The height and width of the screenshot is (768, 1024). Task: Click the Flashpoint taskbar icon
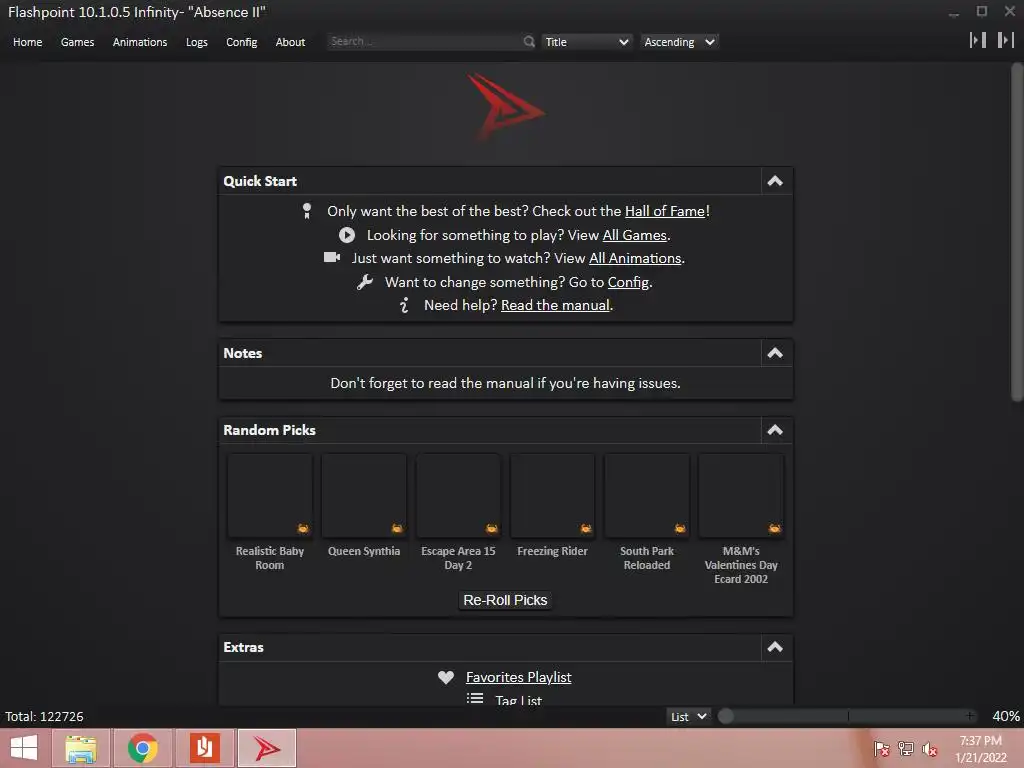266,748
